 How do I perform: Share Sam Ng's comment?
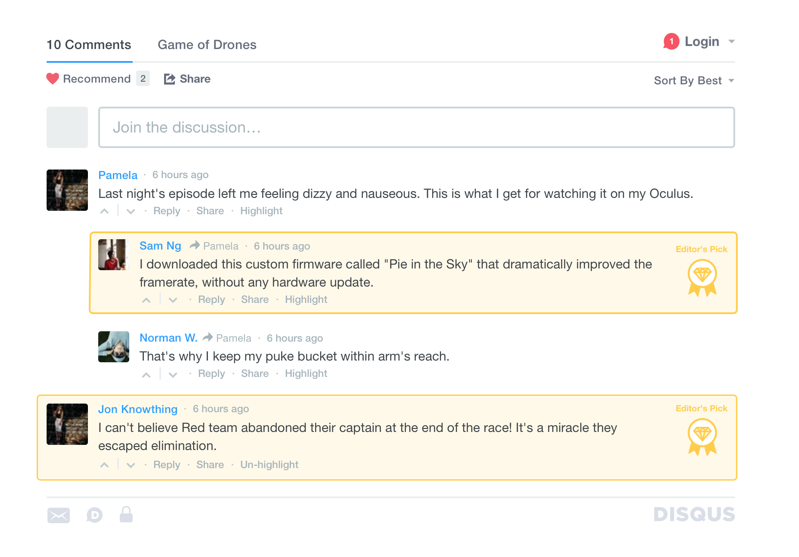pyautogui.click(x=255, y=300)
